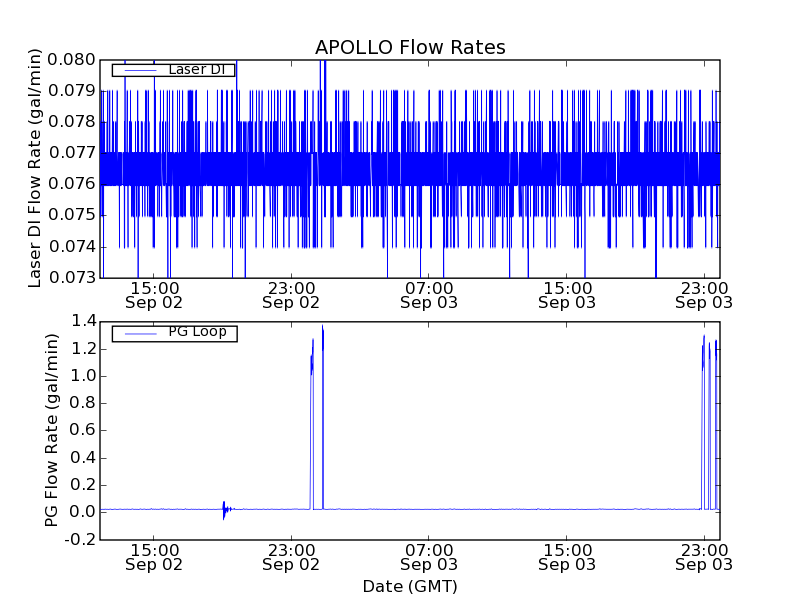Select the 'PG Loop' legend label
Screen dimensions: 800x600
(197, 332)
